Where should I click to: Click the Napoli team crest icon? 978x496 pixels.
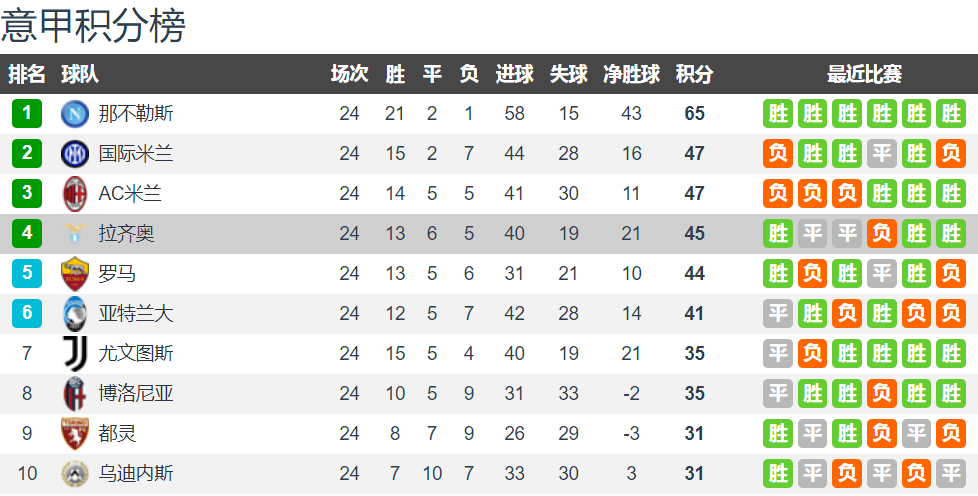[75, 114]
